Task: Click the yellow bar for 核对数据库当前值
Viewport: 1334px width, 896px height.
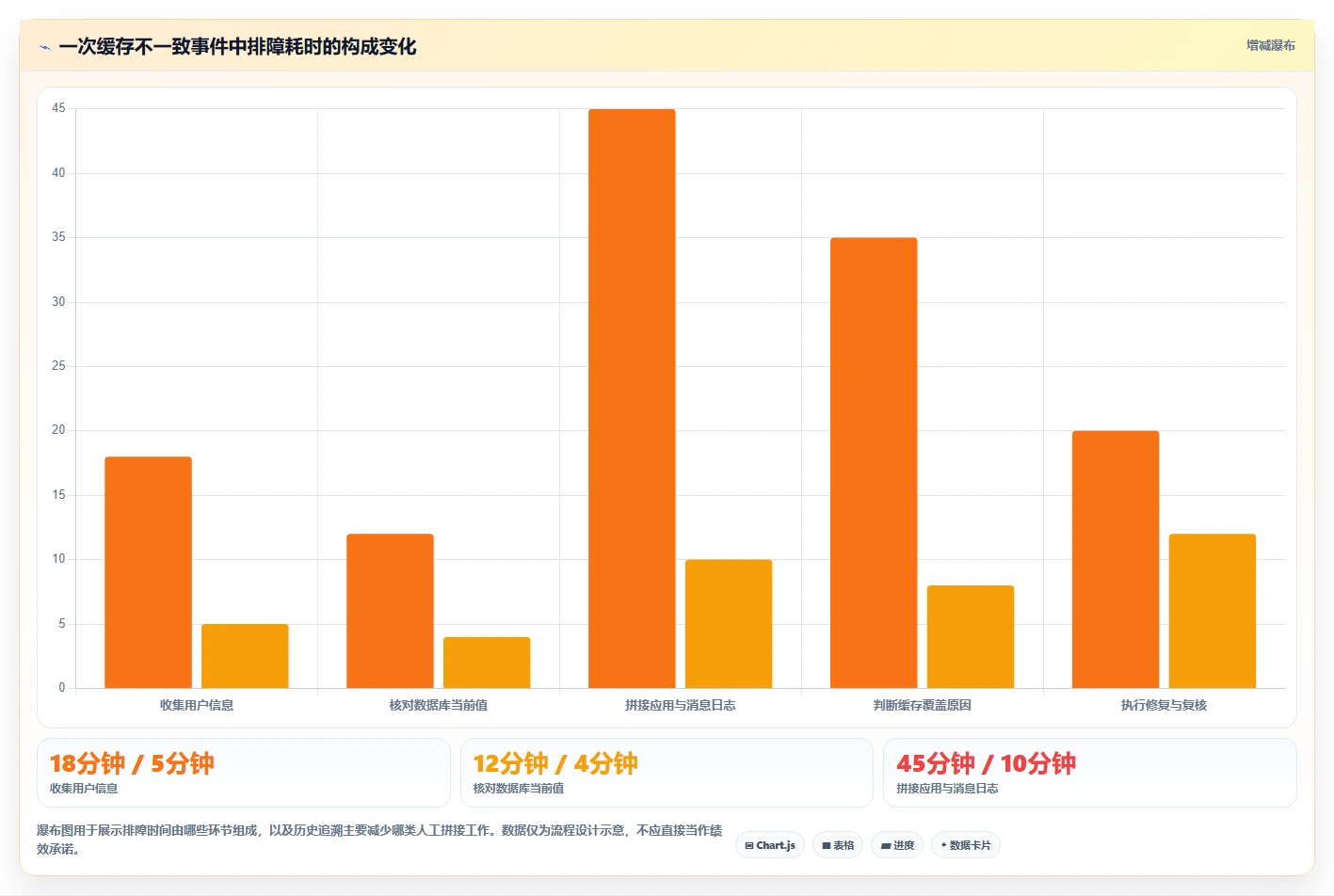Action: (x=487, y=663)
